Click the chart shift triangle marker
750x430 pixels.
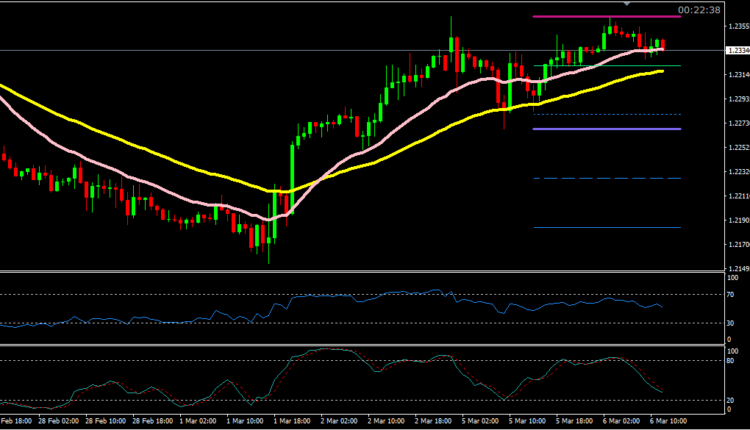click(x=627, y=4)
